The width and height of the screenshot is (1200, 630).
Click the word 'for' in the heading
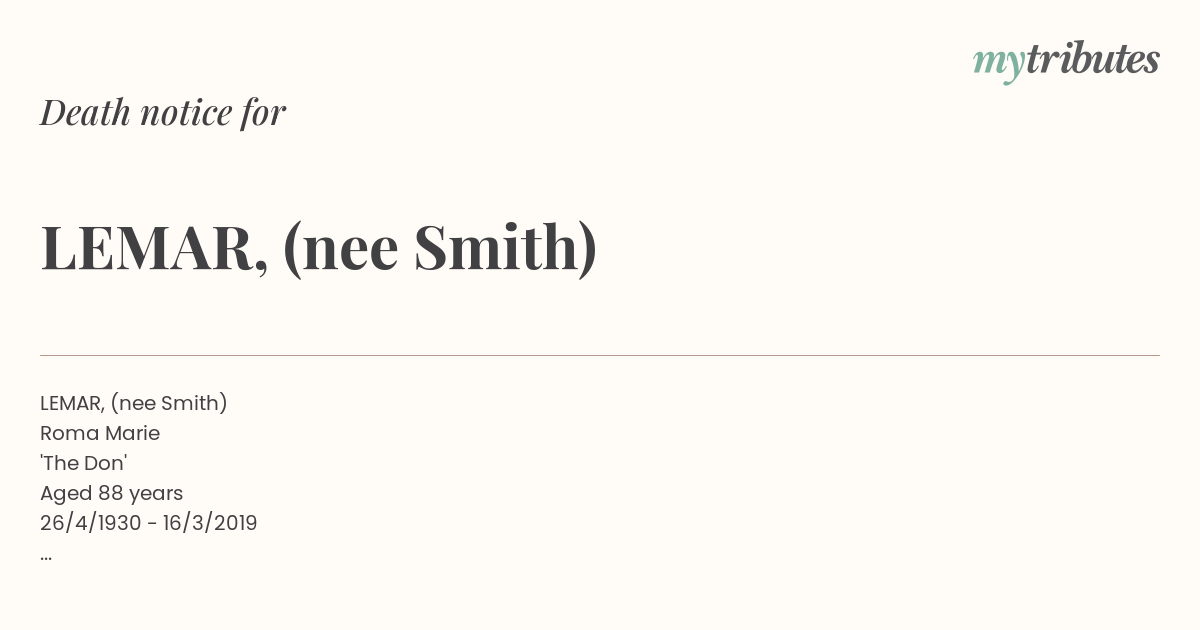click(x=264, y=113)
